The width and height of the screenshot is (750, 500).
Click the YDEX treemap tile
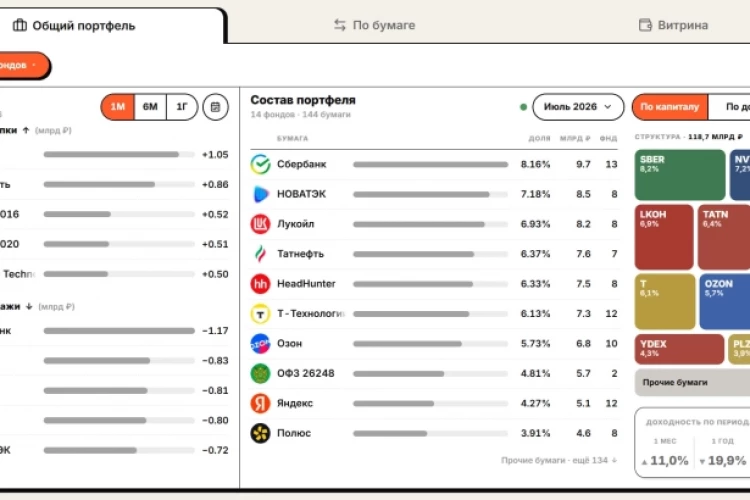tap(679, 349)
